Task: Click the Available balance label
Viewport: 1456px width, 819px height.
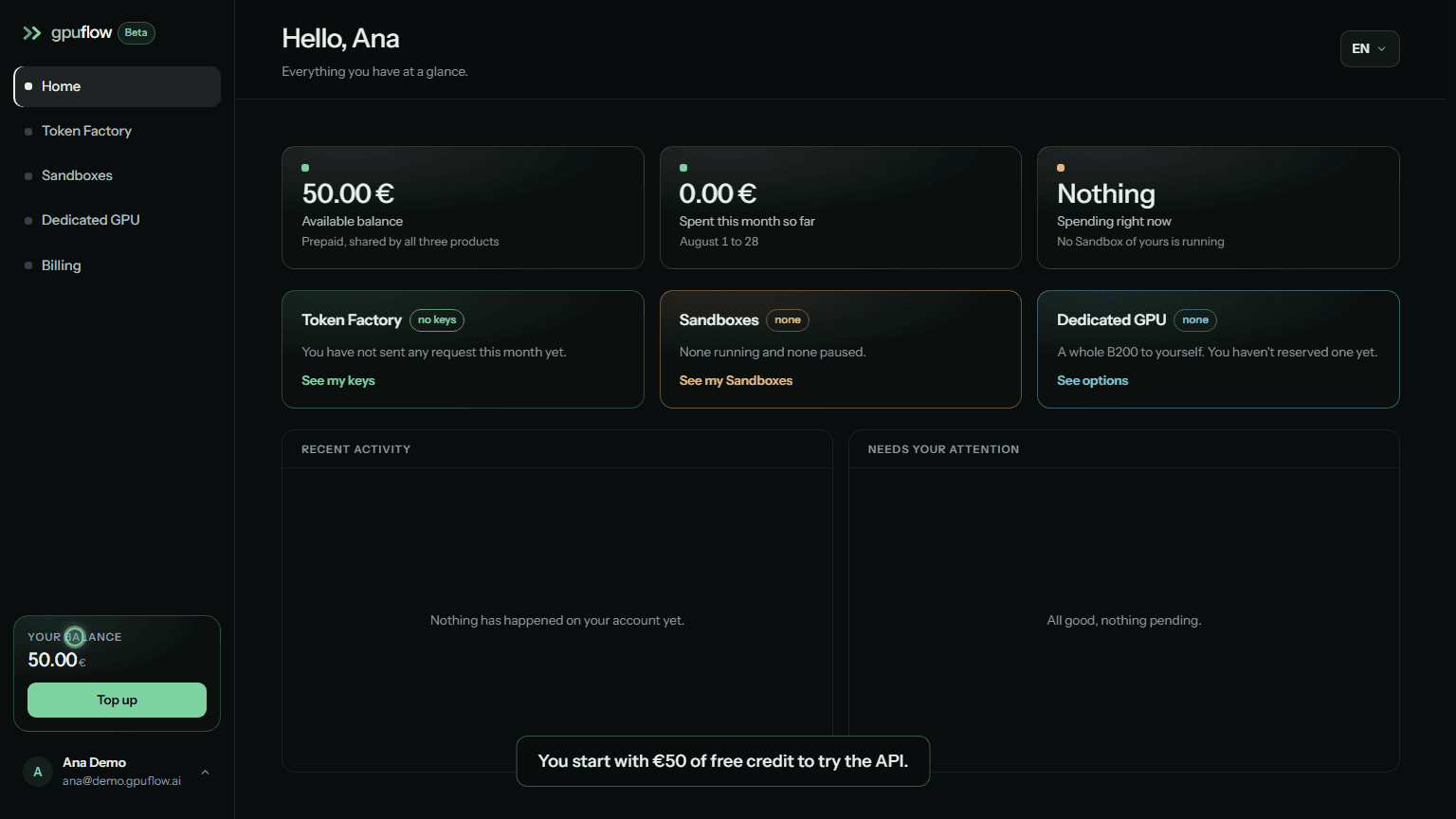Action: (x=353, y=221)
